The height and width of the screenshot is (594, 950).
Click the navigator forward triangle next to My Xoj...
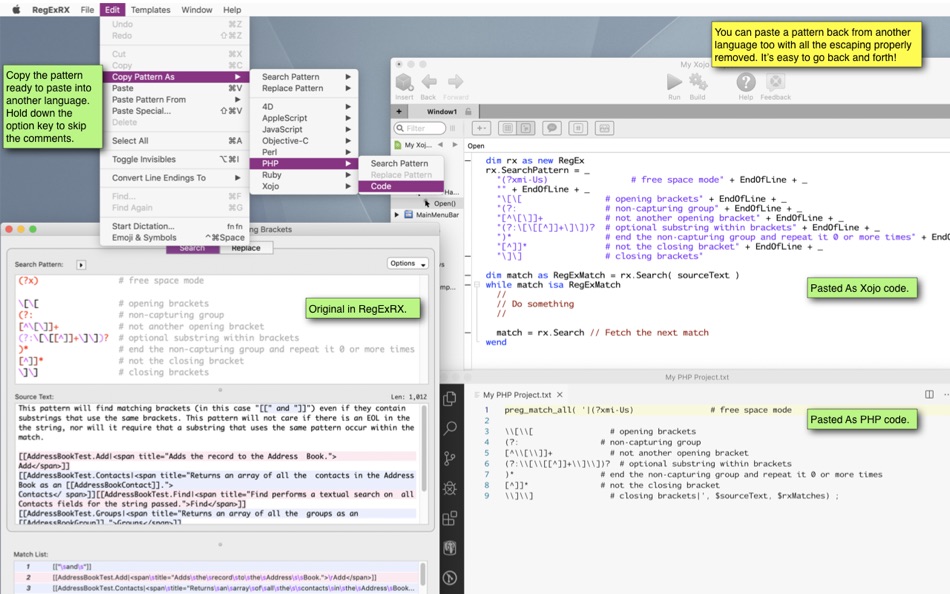(454, 145)
